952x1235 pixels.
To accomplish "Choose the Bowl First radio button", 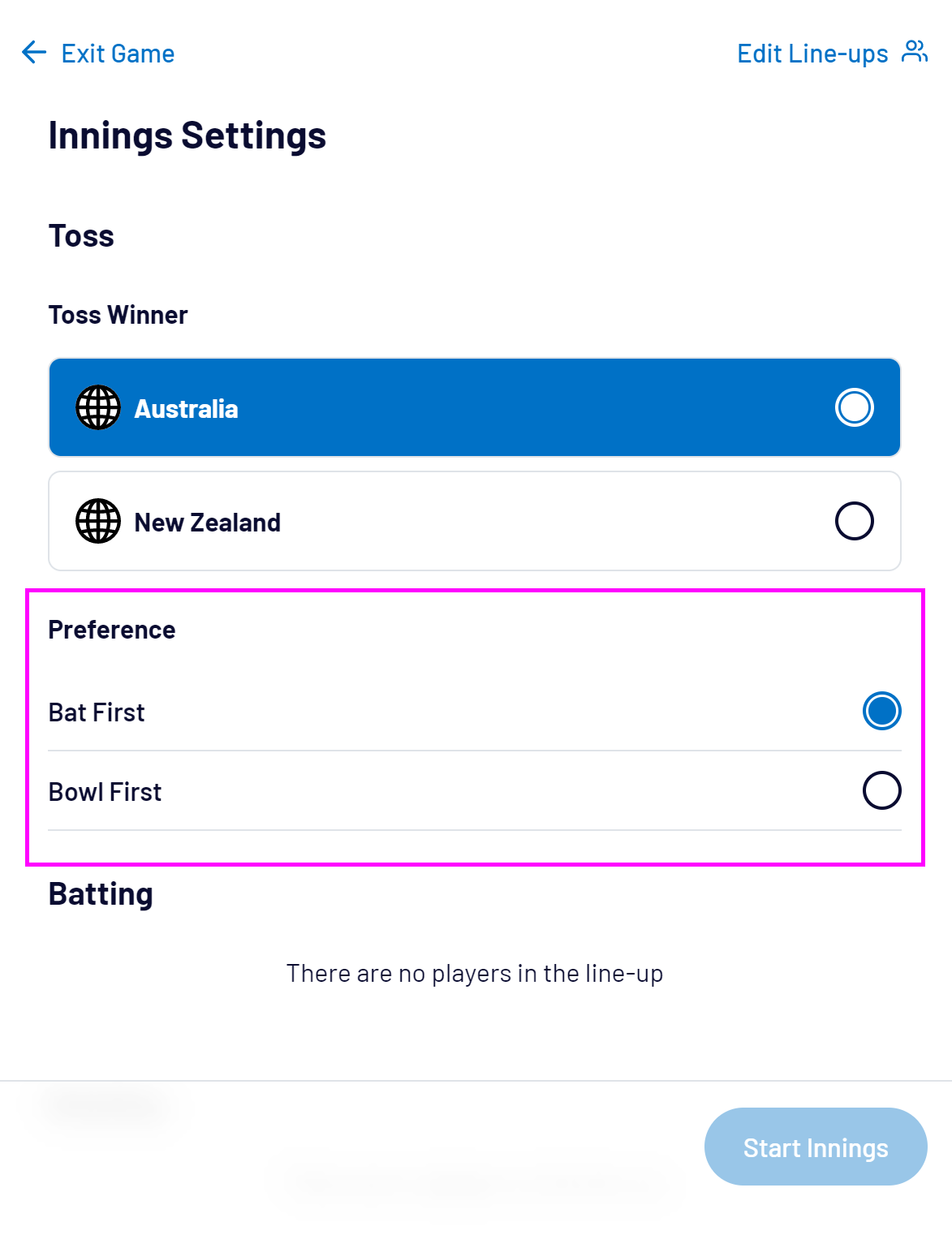I will pos(881,790).
